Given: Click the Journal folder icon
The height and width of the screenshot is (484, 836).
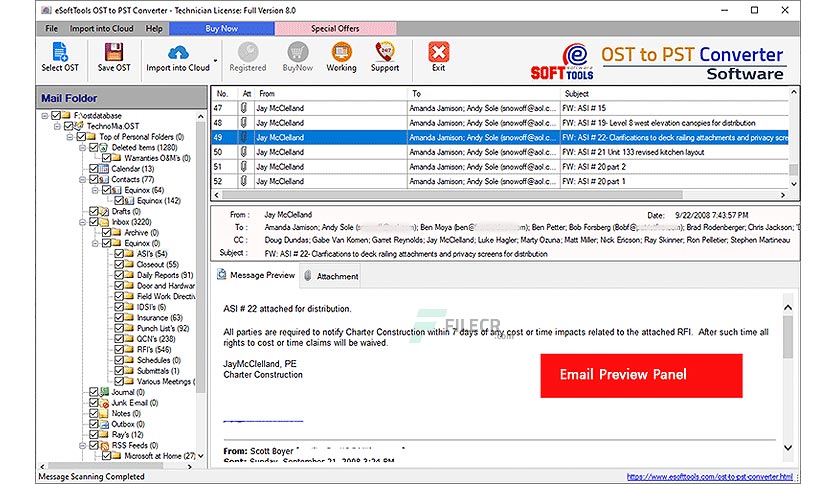Looking at the screenshot, I should point(104,392).
